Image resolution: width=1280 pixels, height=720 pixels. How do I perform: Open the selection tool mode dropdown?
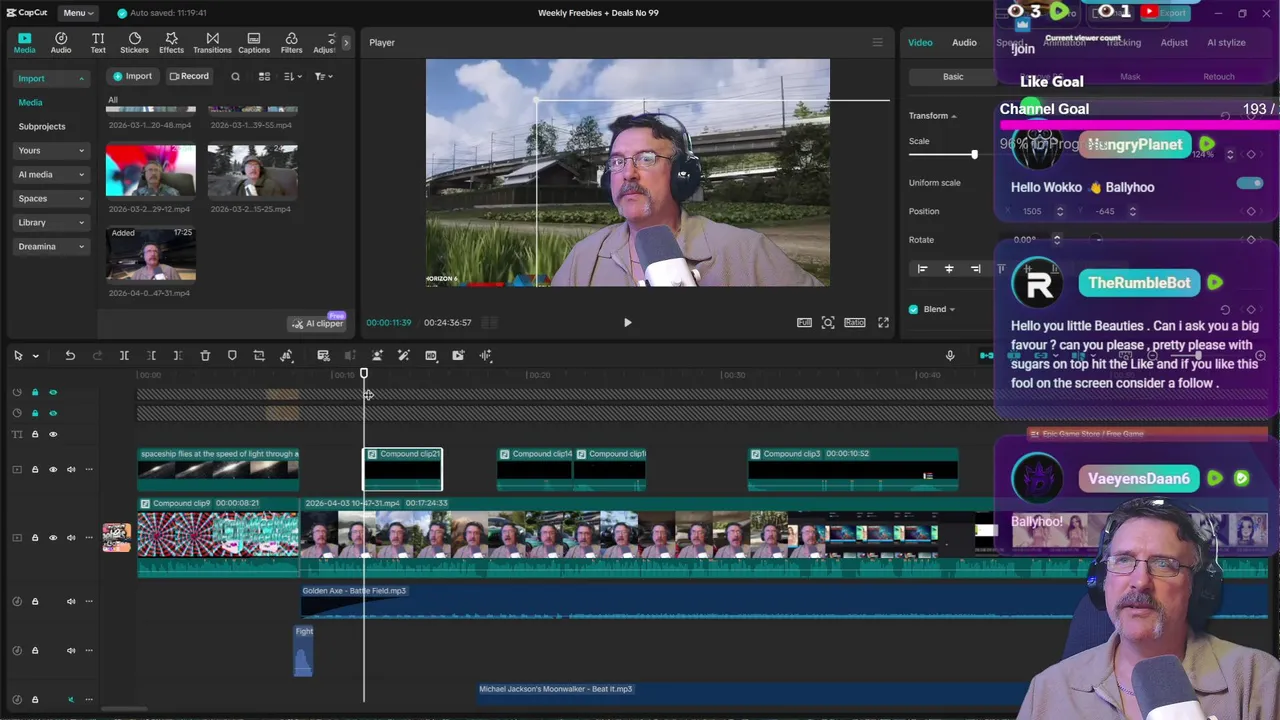(36, 356)
